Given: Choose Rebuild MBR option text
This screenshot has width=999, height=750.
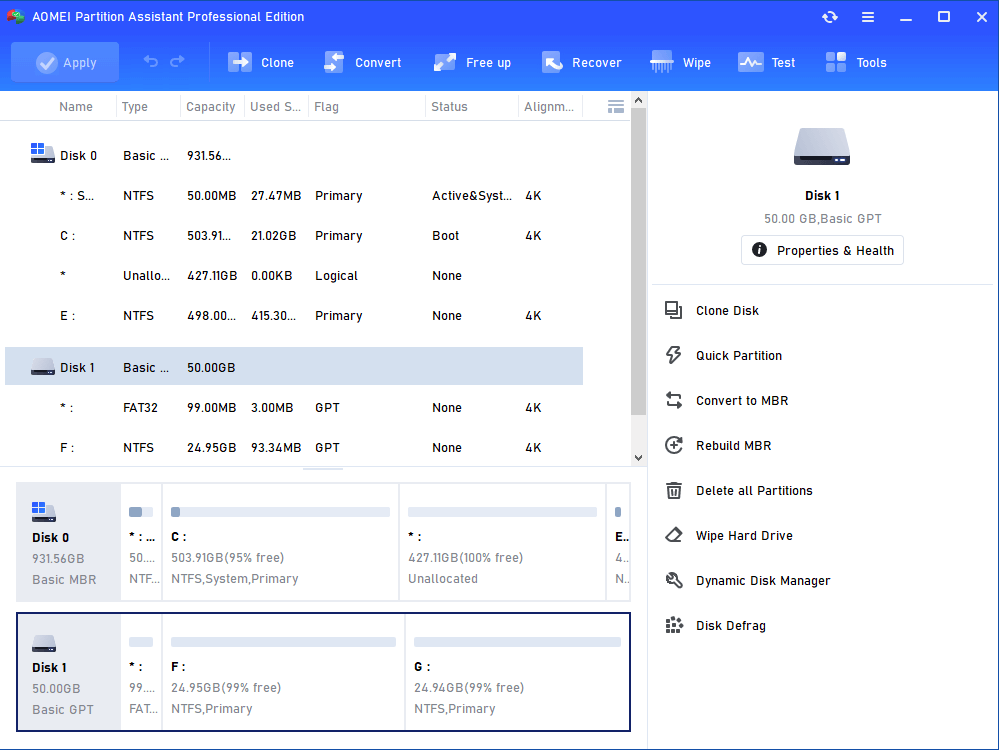Looking at the screenshot, I should coord(733,445).
